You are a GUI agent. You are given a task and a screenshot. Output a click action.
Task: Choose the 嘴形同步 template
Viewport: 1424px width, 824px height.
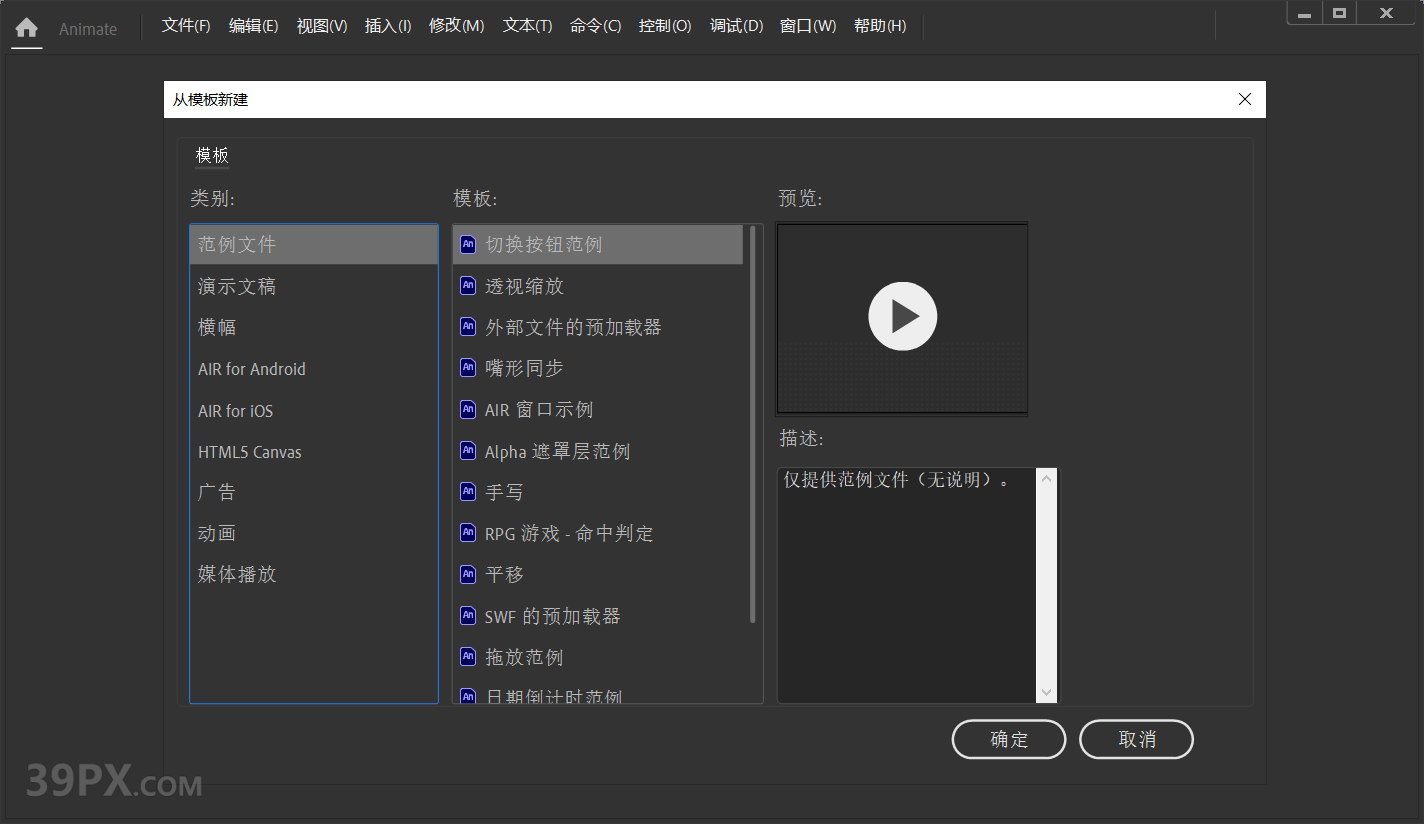pyautogui.click(x=598, y=368)
